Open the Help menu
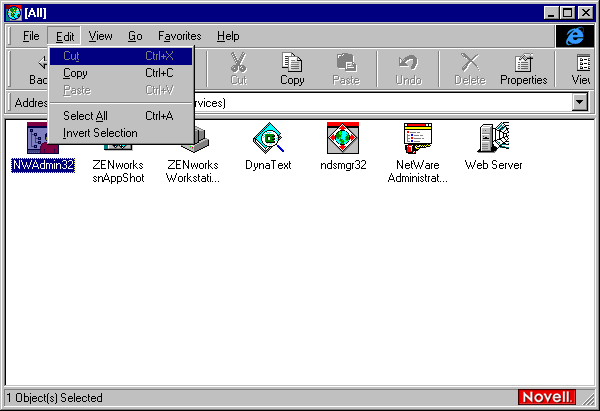This screenshot has height=411, width=600. coord(228,36)
